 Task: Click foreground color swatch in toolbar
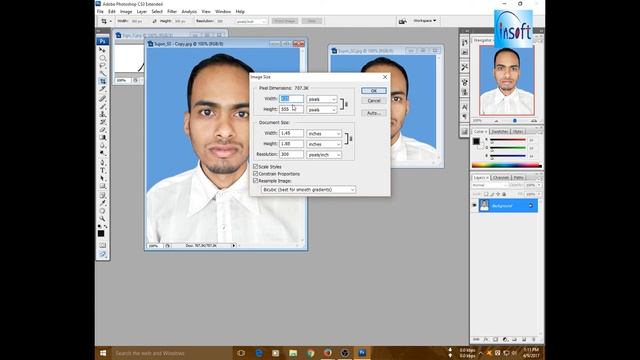click(101, 233)
